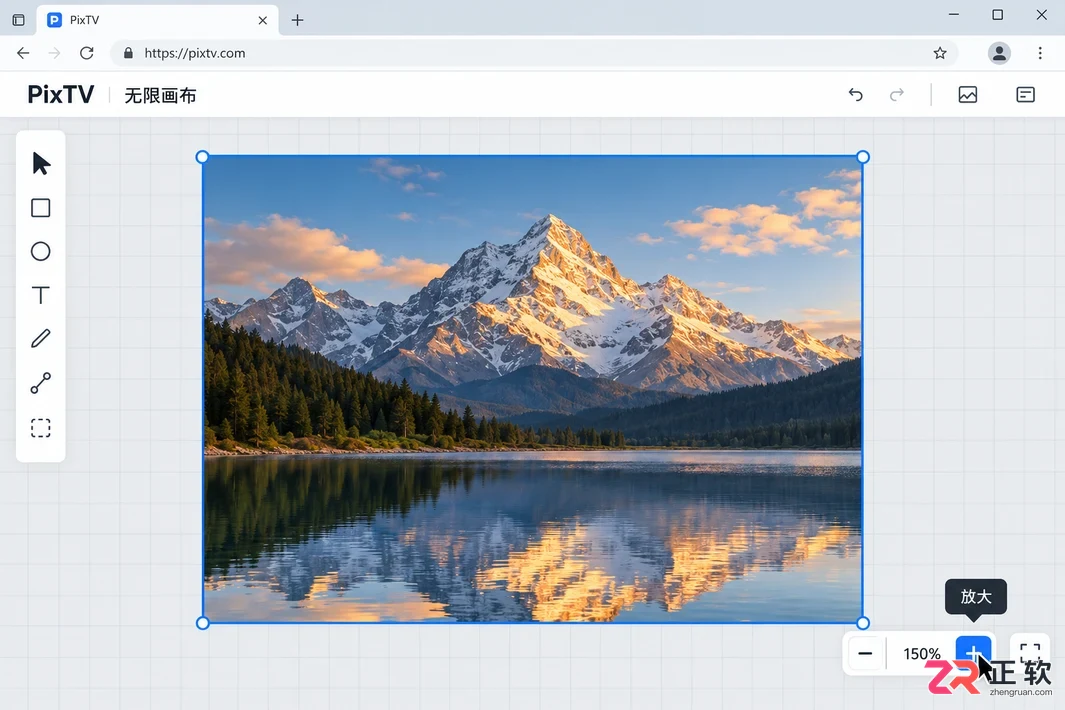The image size is (1065, 710).
Task: Switch to the PixTV browser tab
Action: click(158, 20)
